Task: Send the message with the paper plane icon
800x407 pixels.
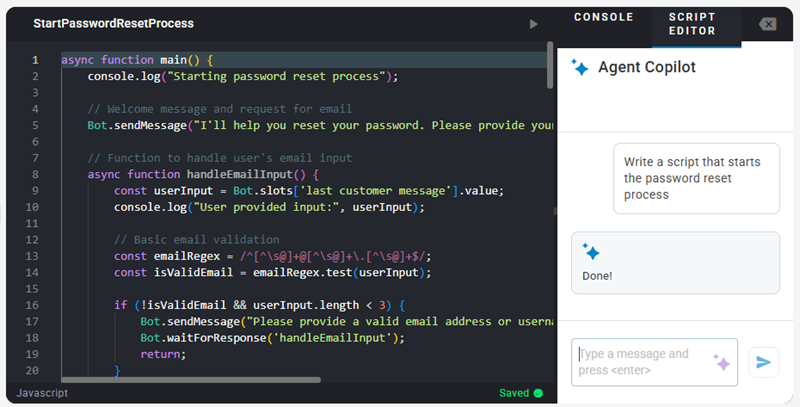Action: [x=763, y=362]
